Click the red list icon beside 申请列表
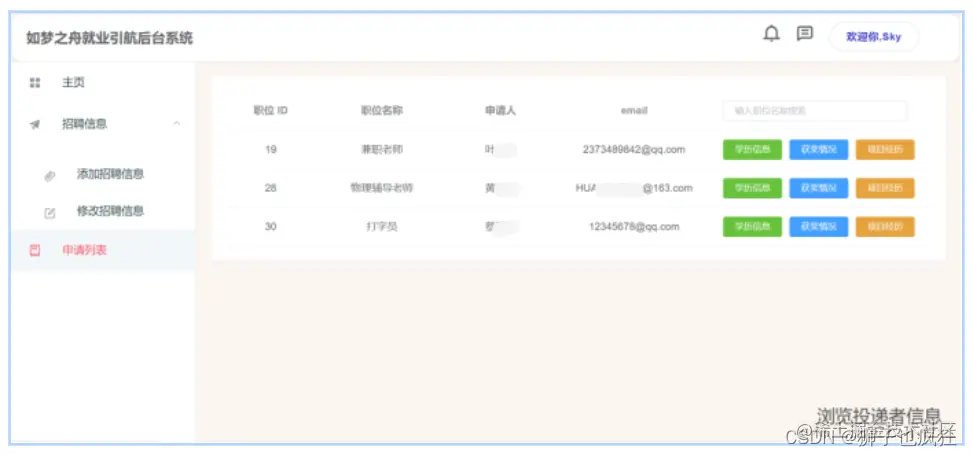 [x=35, y=250]
